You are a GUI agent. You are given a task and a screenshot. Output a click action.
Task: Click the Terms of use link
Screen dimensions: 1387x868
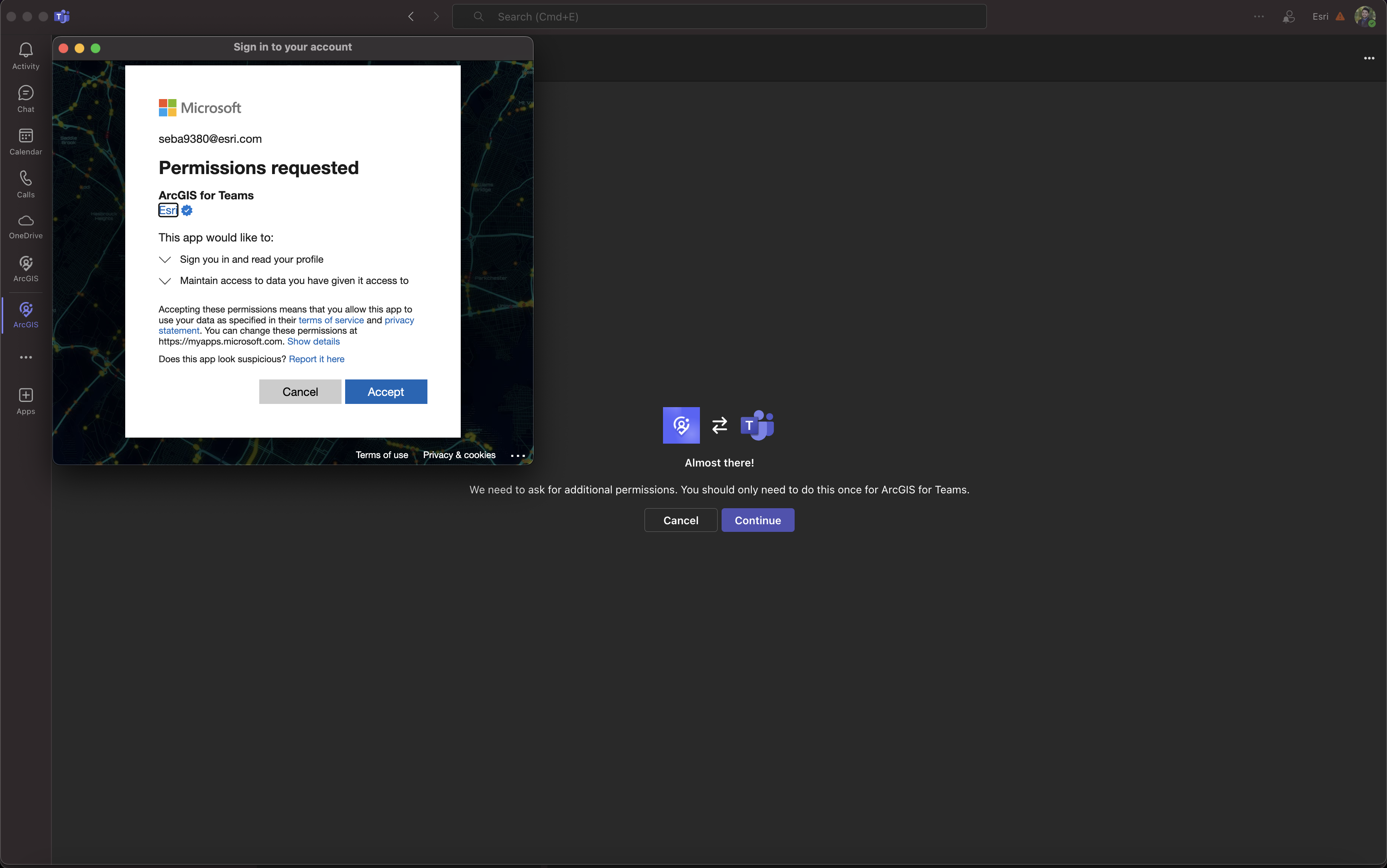382,454
